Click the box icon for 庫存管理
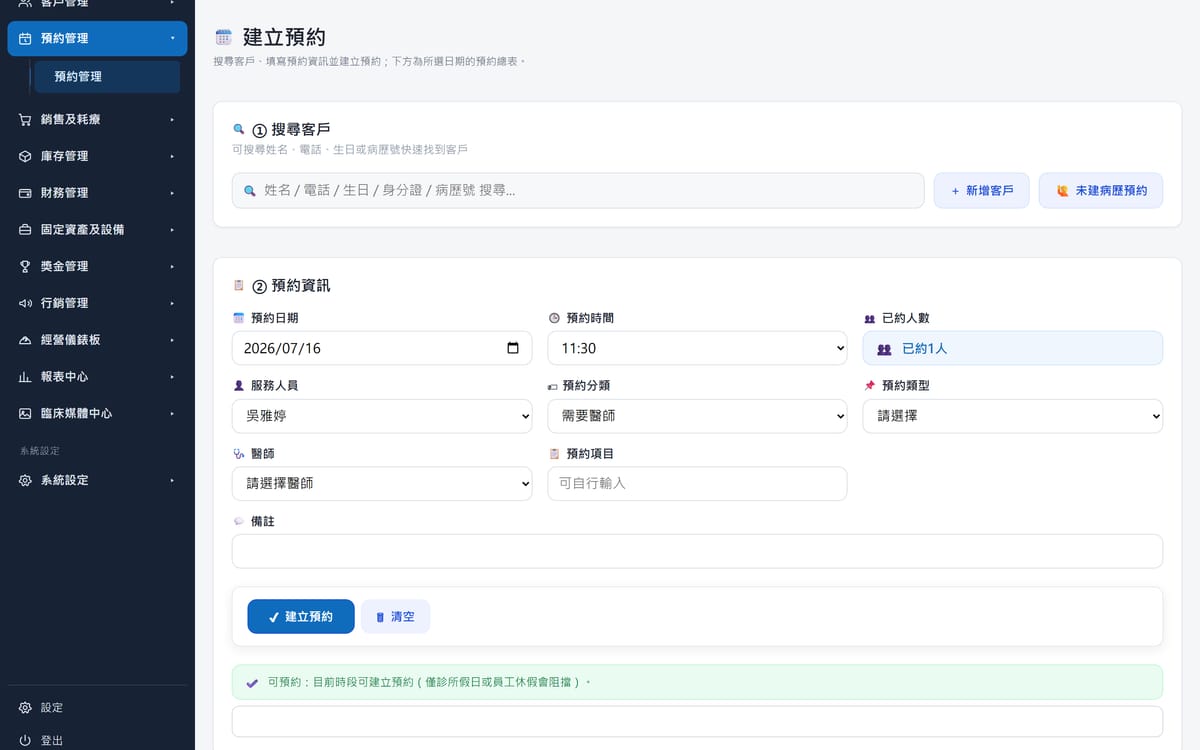The height and width of the screenshot is (750, 1200). [25, 156]
